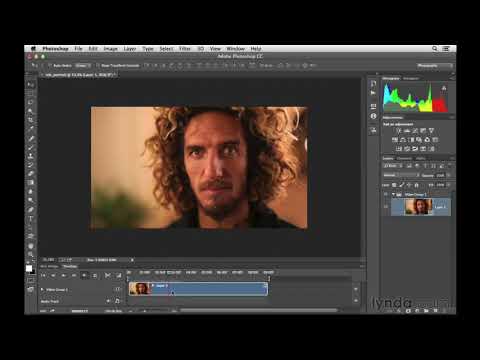The height and width of the screenshot is (360, 480).
Task: Add an Invert adjustment
Action: [399, 149]
